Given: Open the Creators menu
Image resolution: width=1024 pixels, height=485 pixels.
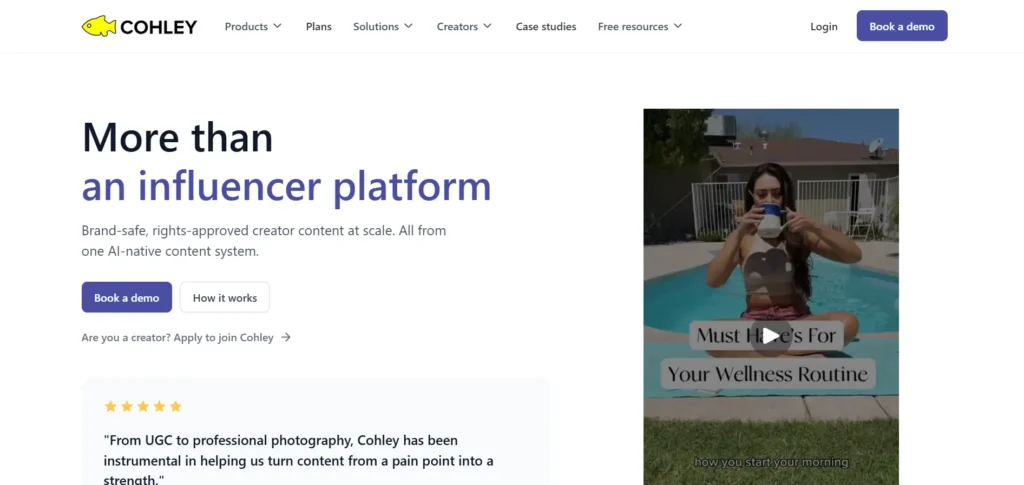Looking at the screenshot, I should click(464, 27).
